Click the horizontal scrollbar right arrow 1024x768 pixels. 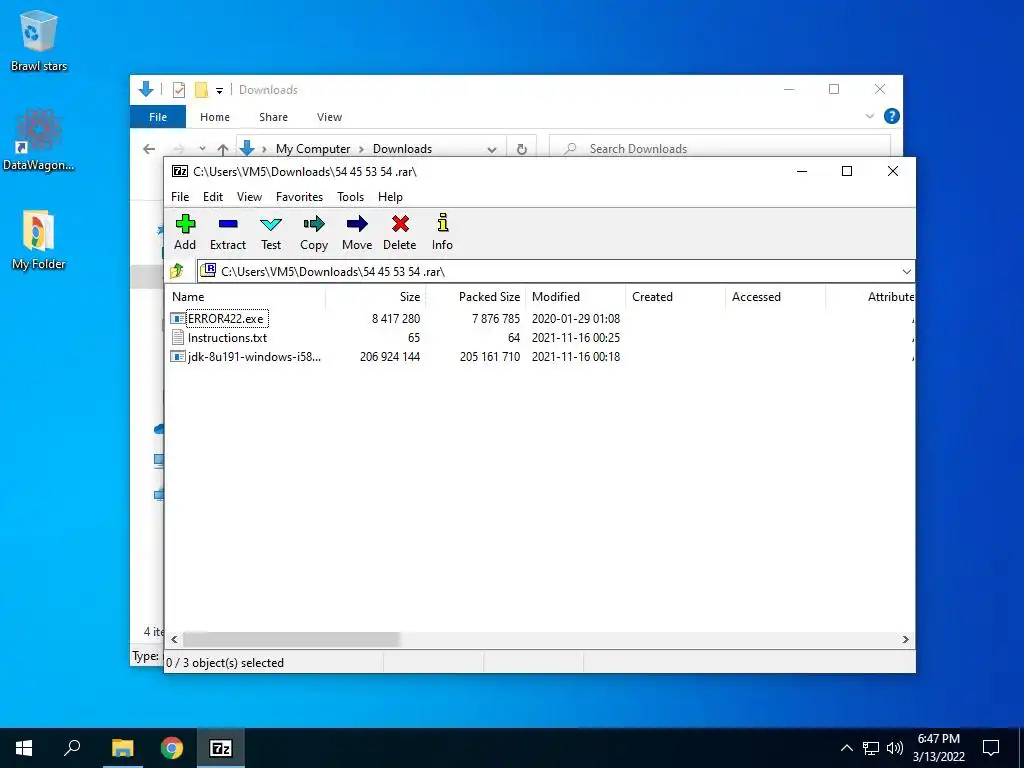(x=906, y=639)
